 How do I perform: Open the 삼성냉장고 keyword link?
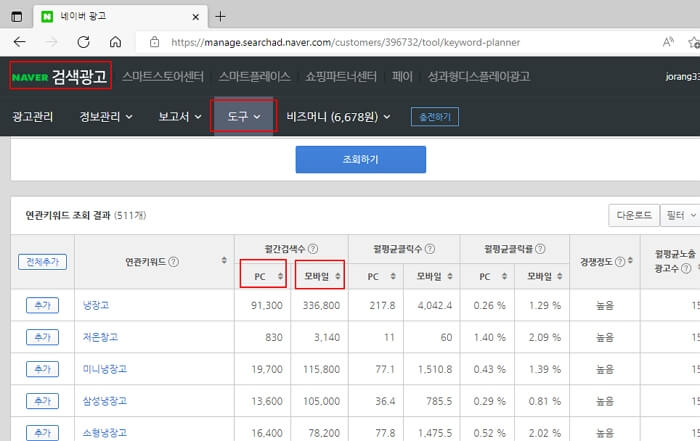[105, 401]
